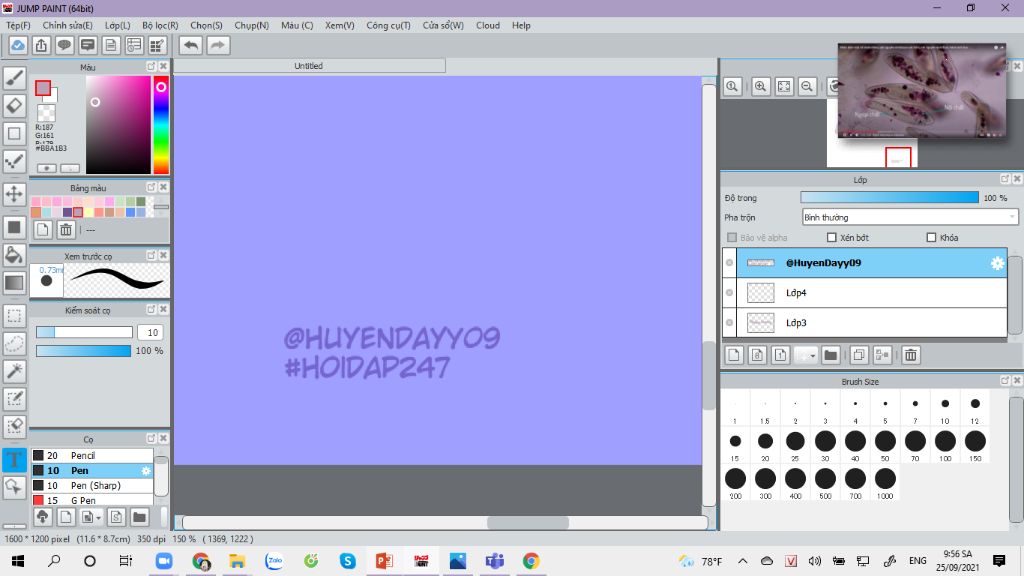
Task: Zoom out using navigator minus magnifier
Action: (x=807, y=86)
